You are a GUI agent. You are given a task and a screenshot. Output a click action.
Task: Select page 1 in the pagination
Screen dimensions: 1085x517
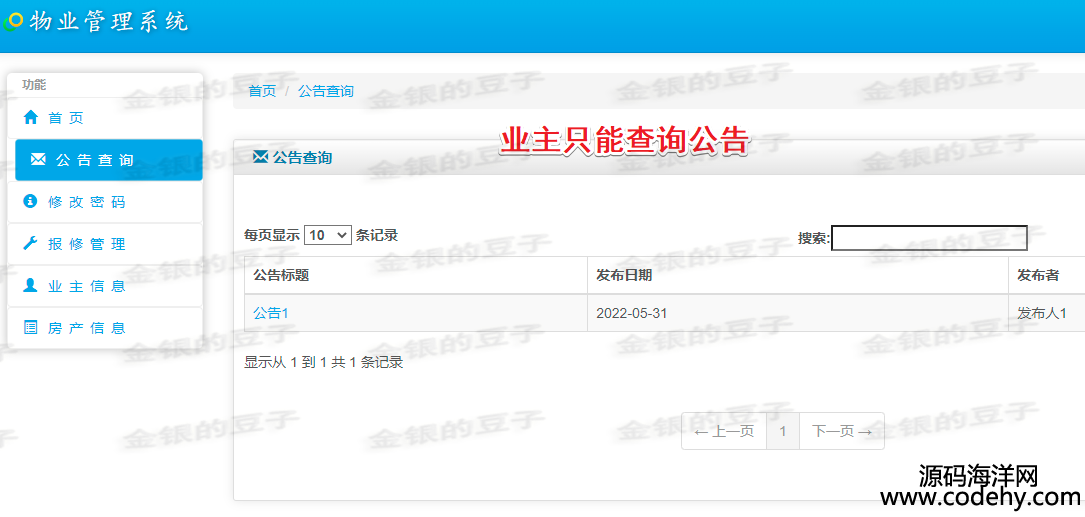click(783, 431)
